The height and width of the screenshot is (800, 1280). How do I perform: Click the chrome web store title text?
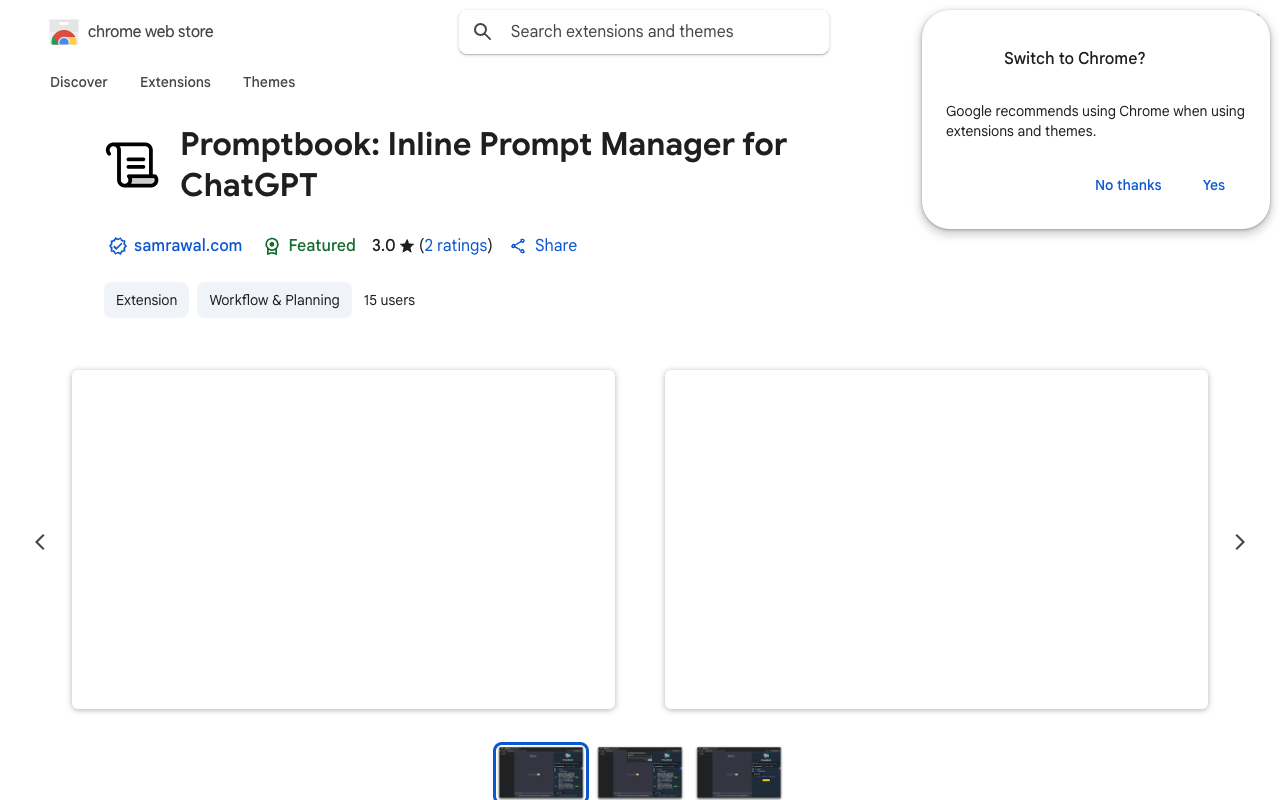[151, 32]
